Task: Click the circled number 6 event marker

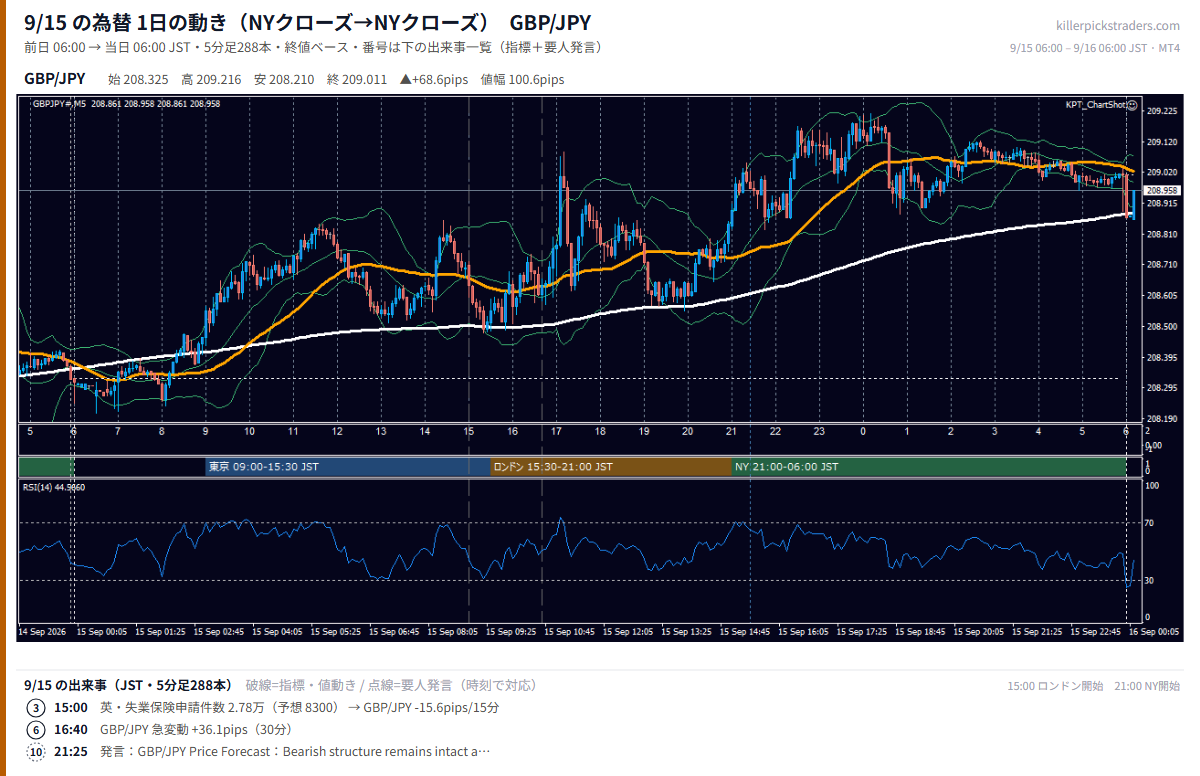Action: pos(36,729)
